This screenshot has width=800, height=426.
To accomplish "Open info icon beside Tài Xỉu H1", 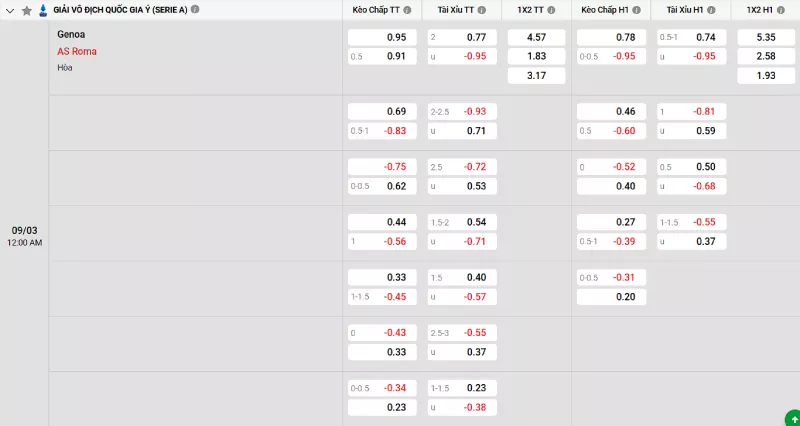I will click(x=710, y=10).
